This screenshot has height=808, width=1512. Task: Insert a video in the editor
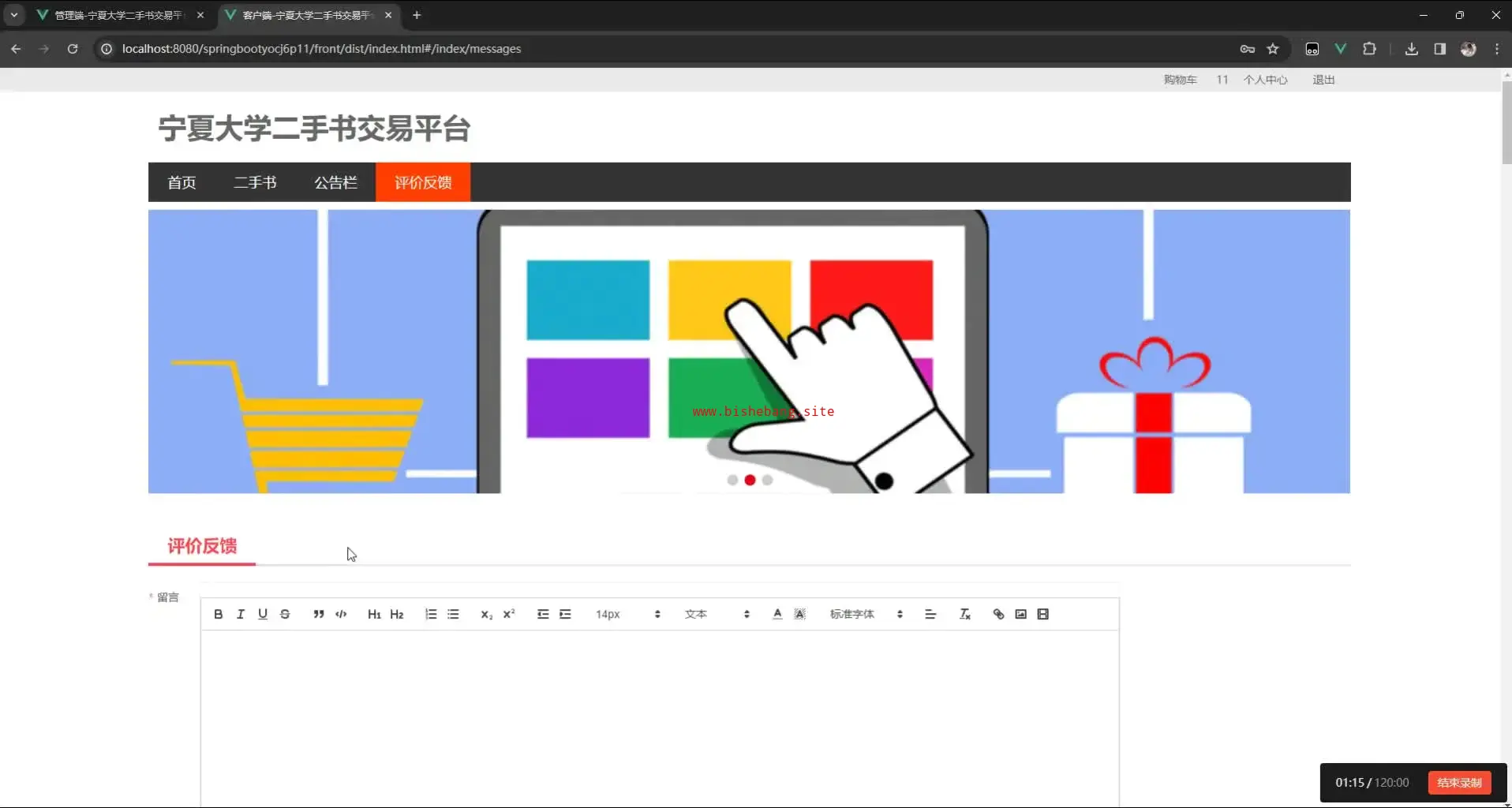click(1042, 614)
